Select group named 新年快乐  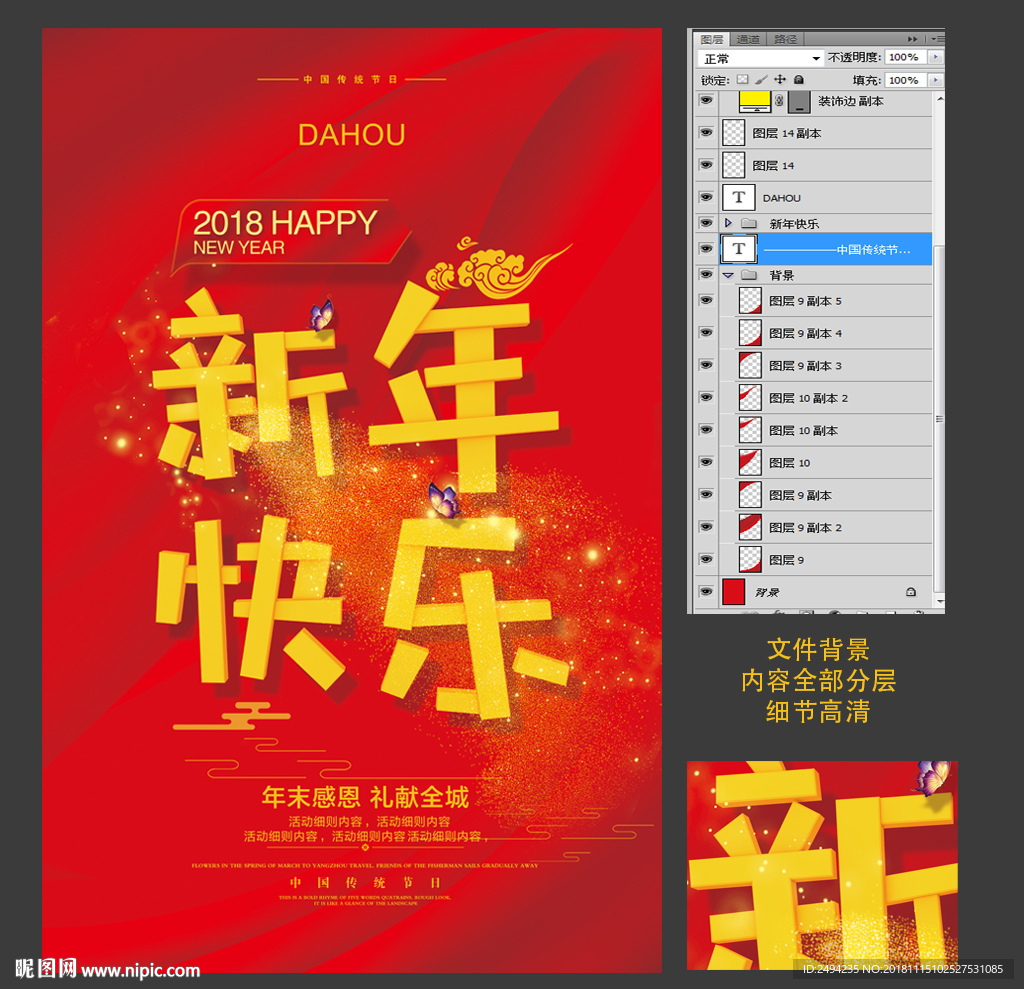tap(793, 223)
